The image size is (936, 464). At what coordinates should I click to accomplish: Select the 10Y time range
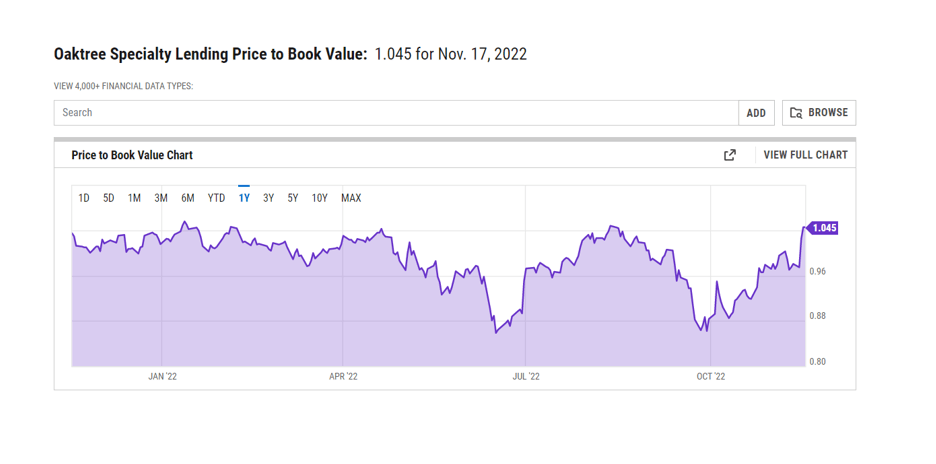click(320, 198)
